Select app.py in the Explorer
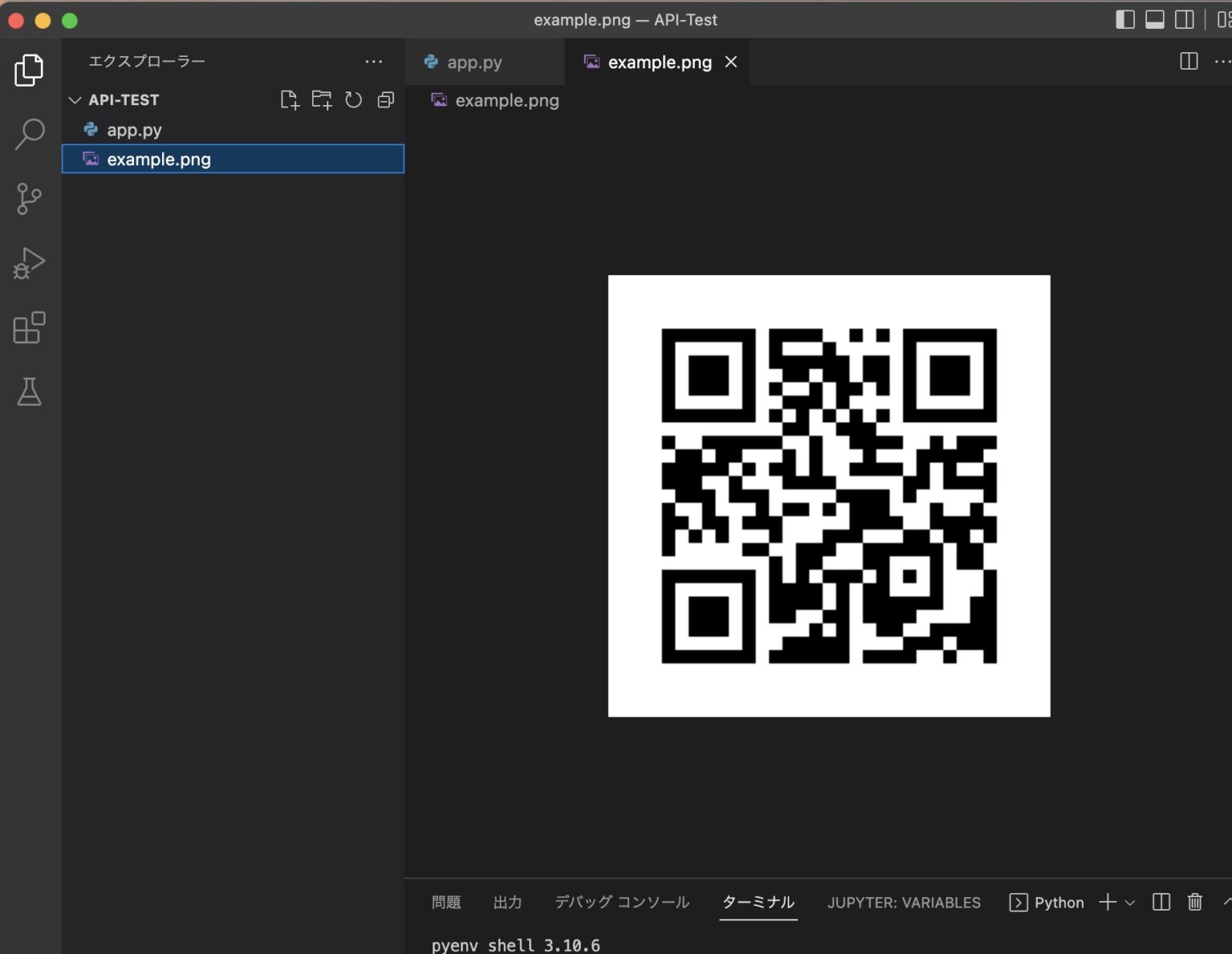This screenshot has height=954, width=1232. (x=135, y=129)
